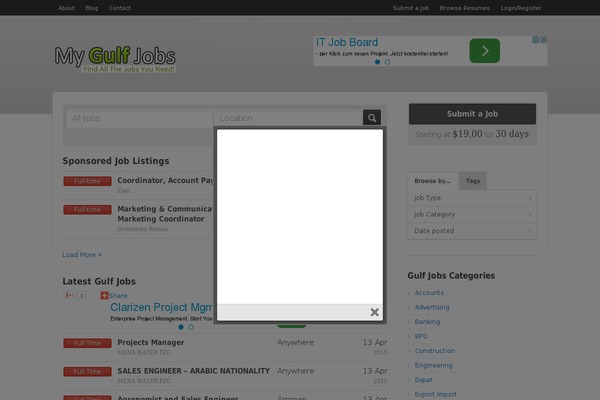Image resolution: width=600 pixels, height=400 pixels.
Task: Click the Clarizen Project Mgm ad title
Action: tap(161, 307)
